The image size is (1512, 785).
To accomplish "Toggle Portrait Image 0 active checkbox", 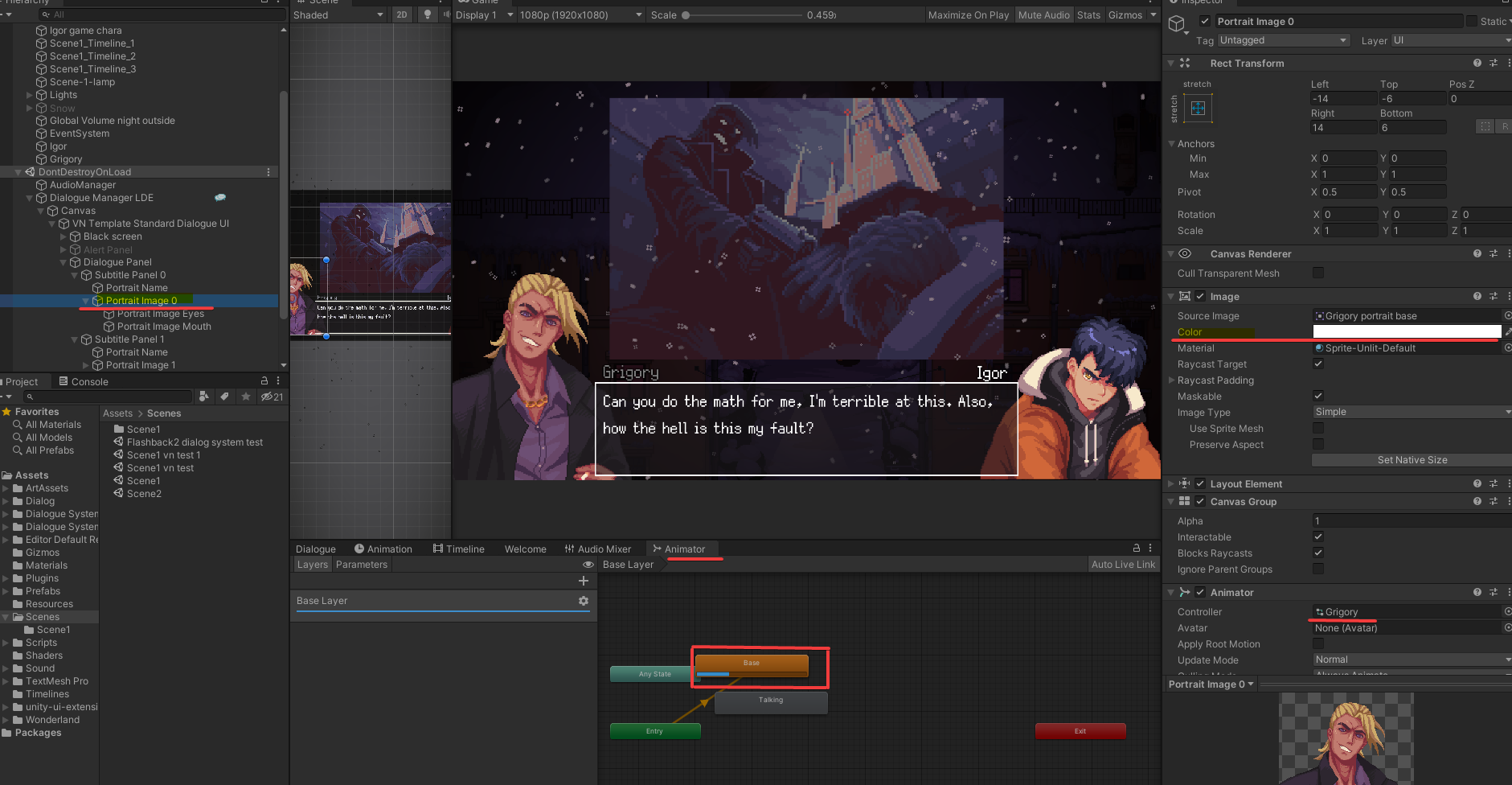I will (x=1204, y=22).
